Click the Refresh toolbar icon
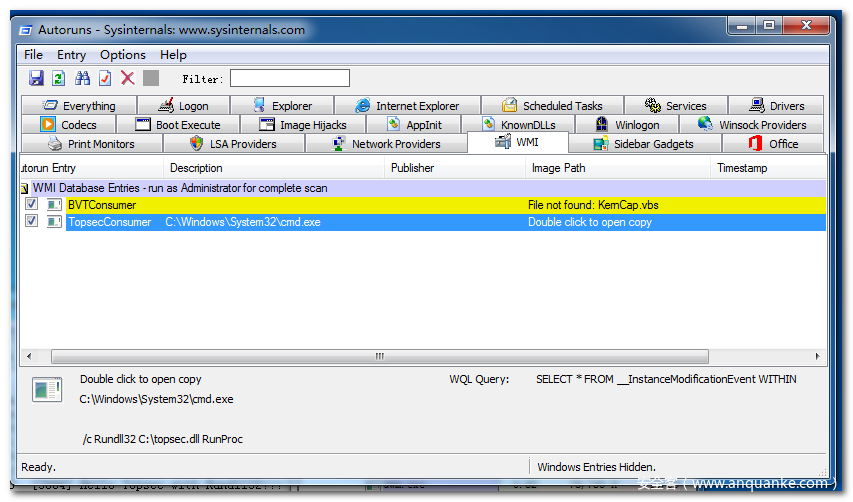 [59, 78]
